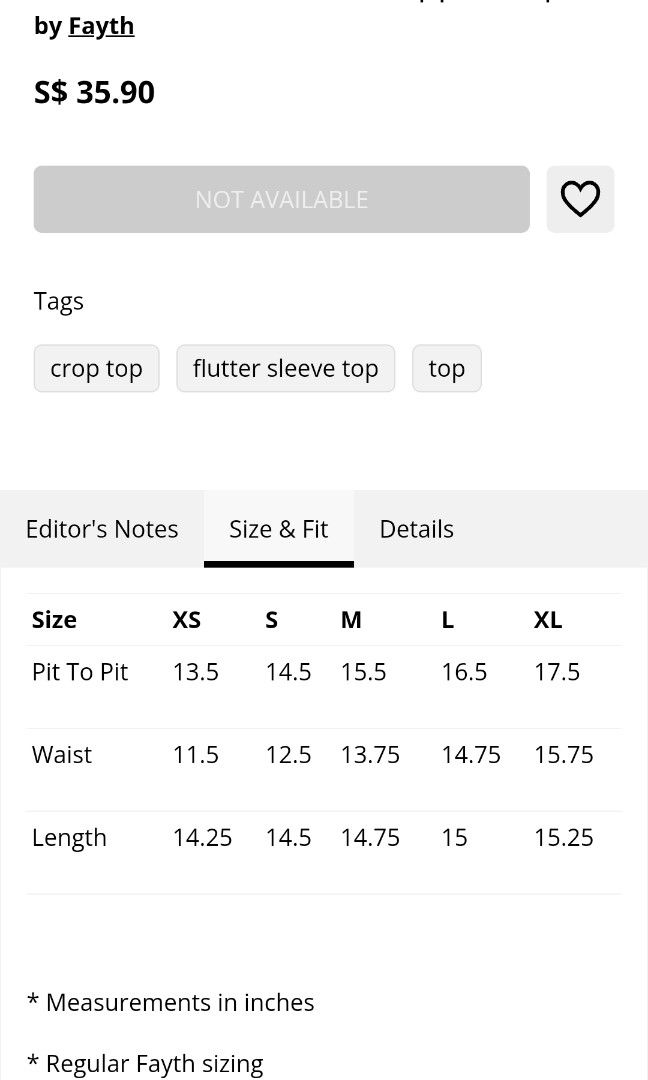Click the L size column header
The width and height of the screenshot is (648, 1080).
[448, 620]
